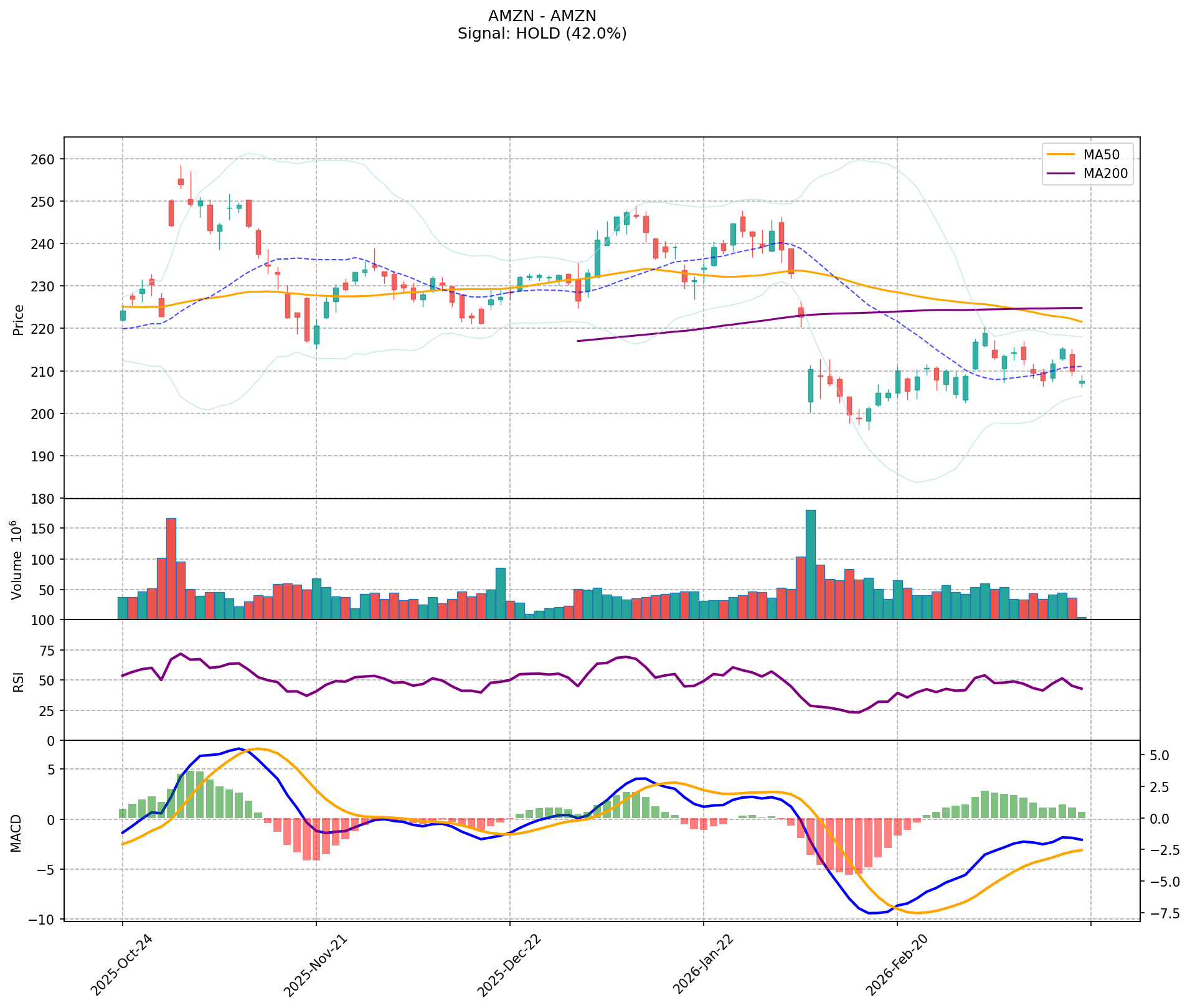This screenshot has height=1008, width=1190.
Task: Click the Volume y-axis label
Action: 17,560
